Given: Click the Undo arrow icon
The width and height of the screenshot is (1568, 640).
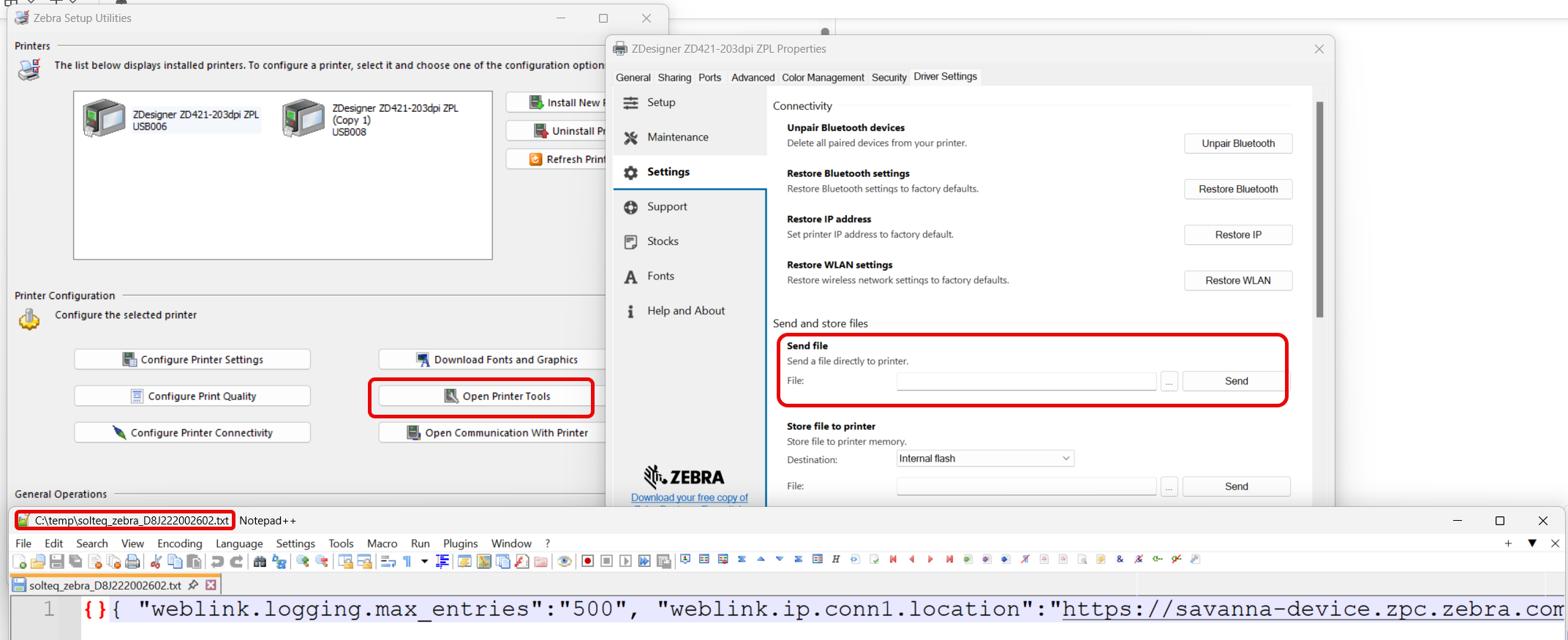Looking at the screenshot, I should (217, 562).
